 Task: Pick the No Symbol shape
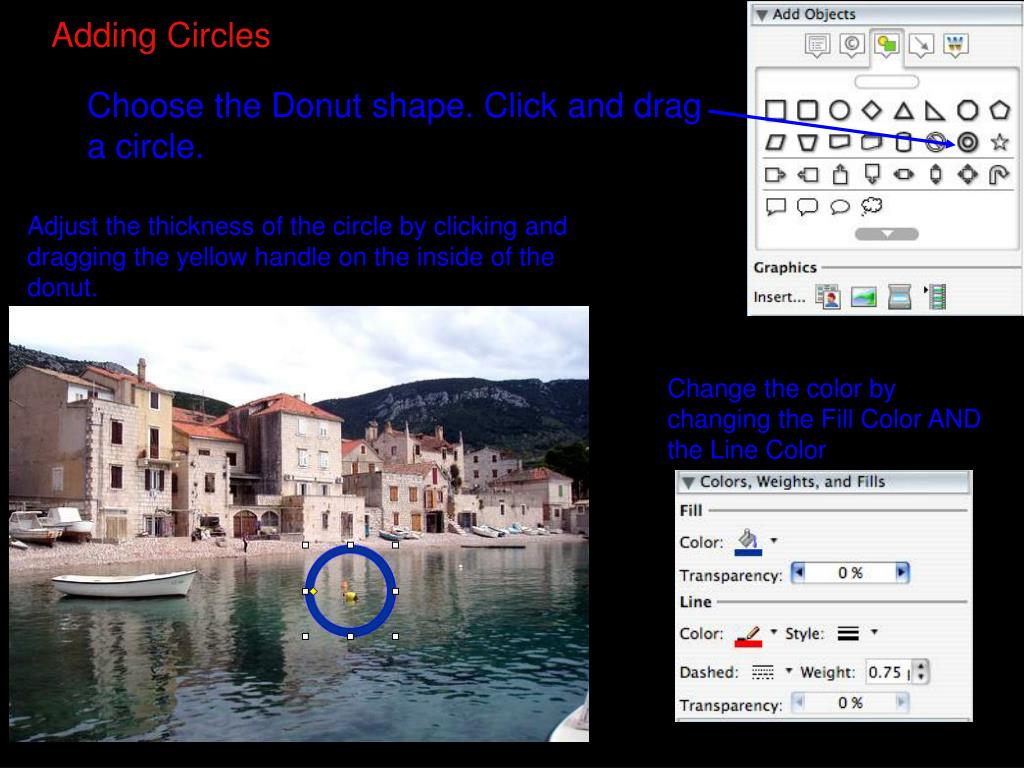pyautogui.click(x=935, y=142)
